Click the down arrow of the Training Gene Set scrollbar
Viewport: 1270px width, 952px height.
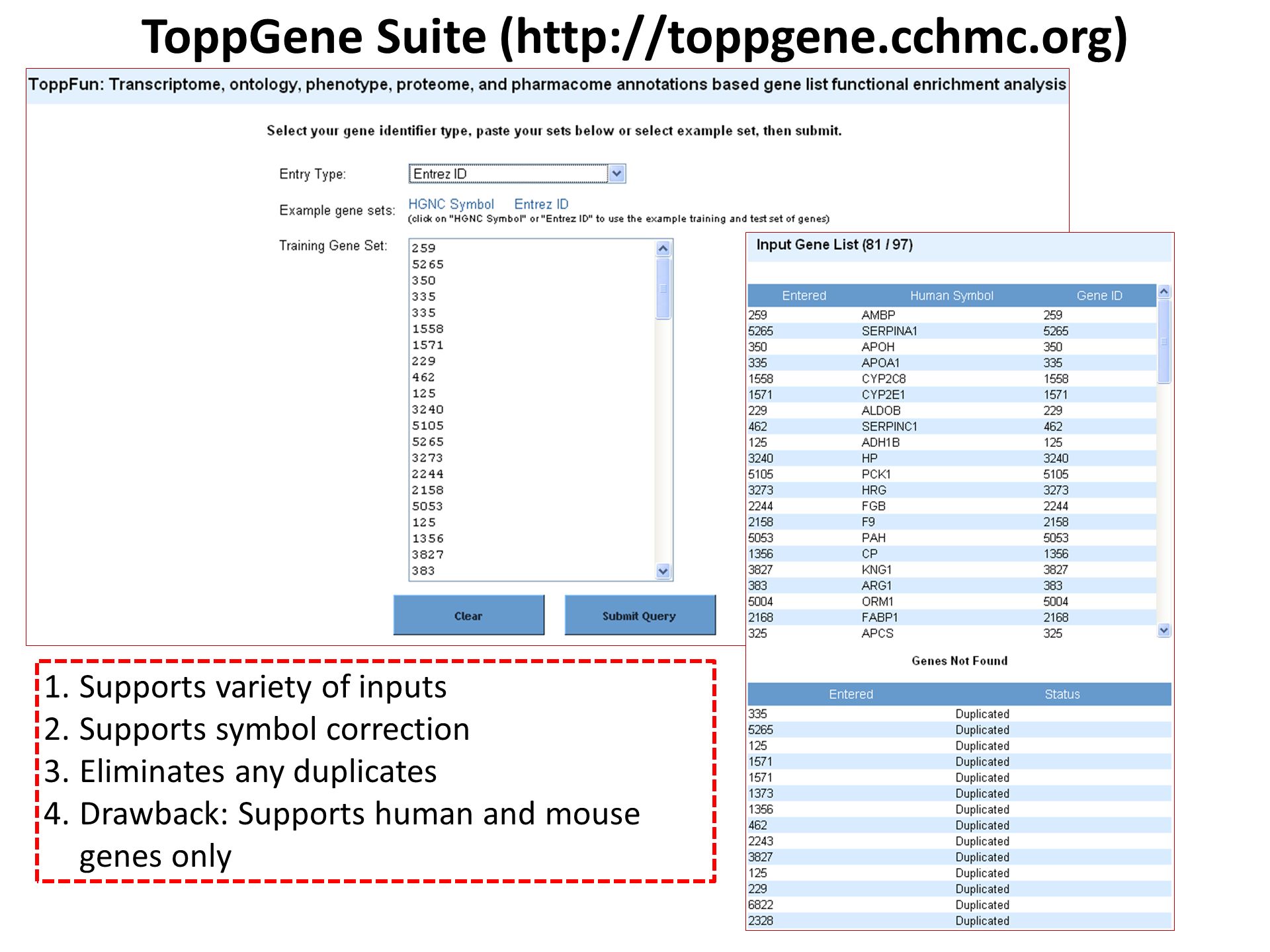663,571
